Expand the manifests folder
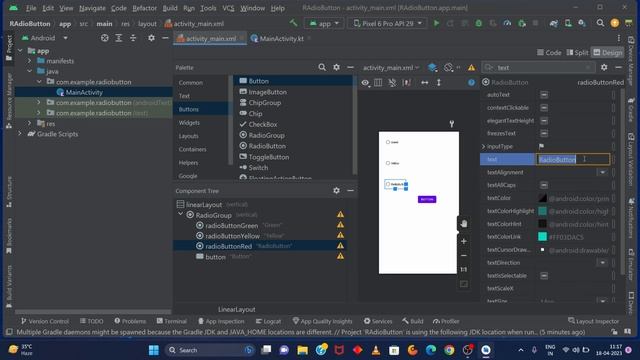This screenshot has height=360, width=640. pos(29,61)
